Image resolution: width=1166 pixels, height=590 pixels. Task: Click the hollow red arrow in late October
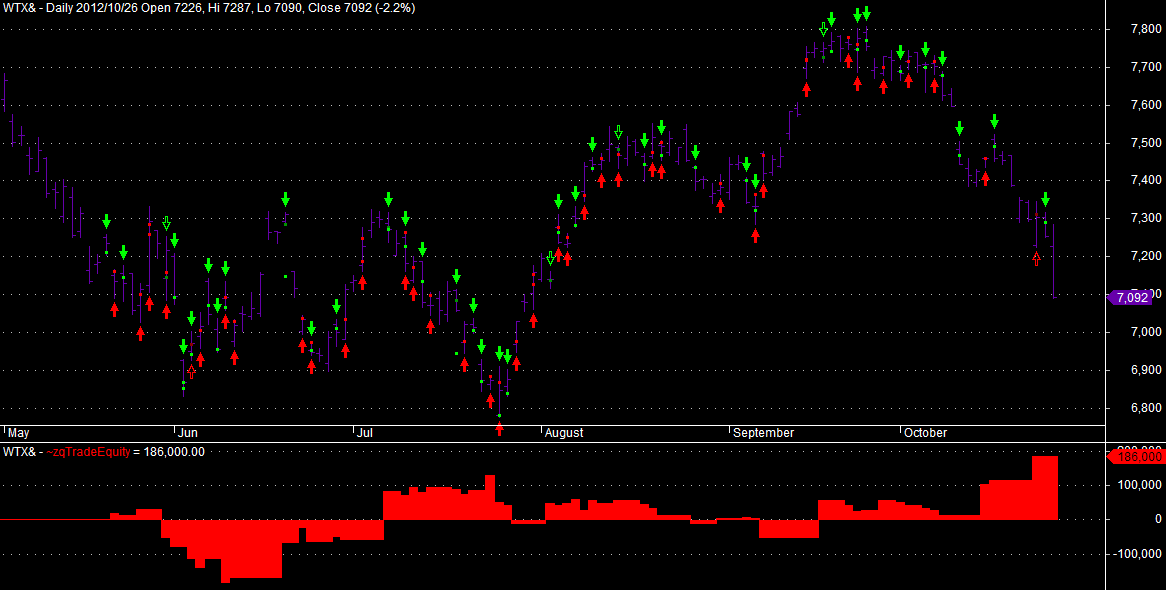tap(1037, 258)
